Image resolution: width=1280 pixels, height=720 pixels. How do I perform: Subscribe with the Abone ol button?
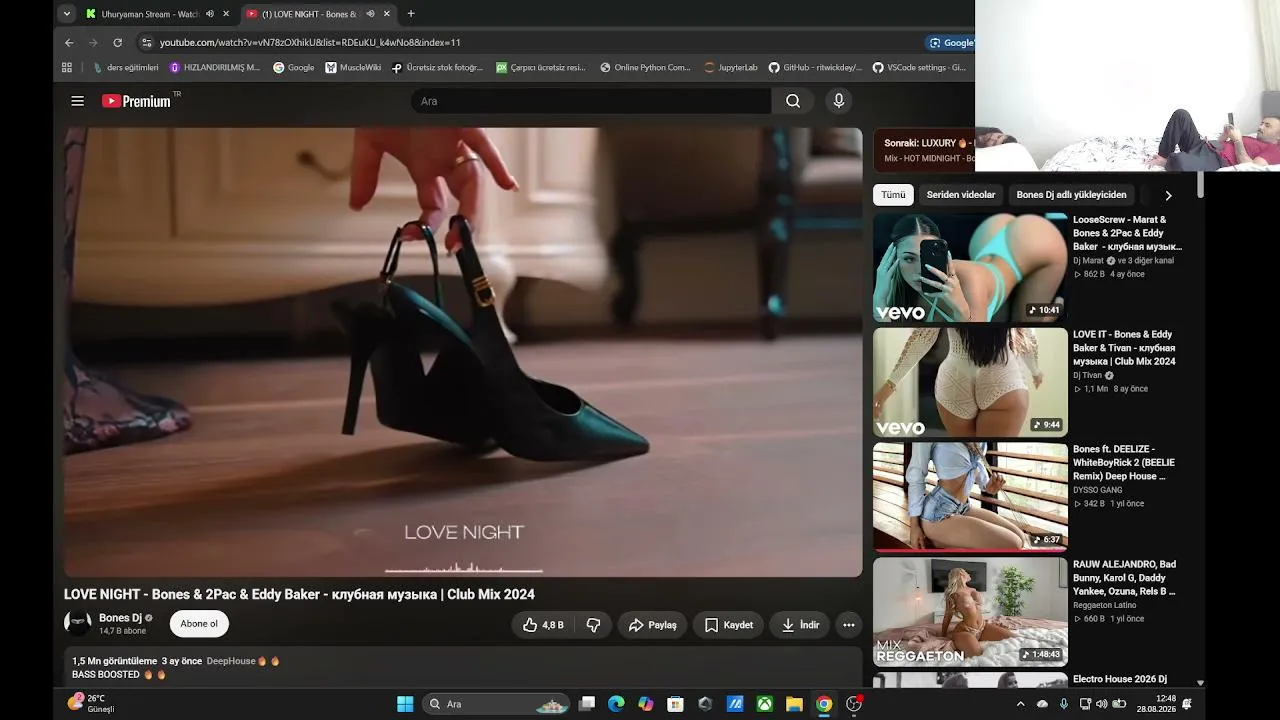pyautogui.click(x=199, y=624)
